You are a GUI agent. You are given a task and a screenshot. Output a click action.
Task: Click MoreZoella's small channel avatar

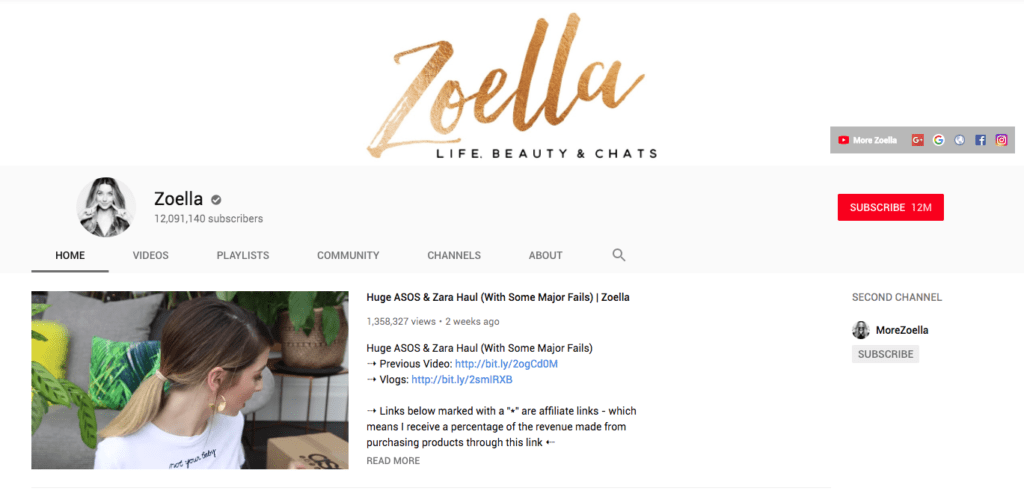point(861,330)
